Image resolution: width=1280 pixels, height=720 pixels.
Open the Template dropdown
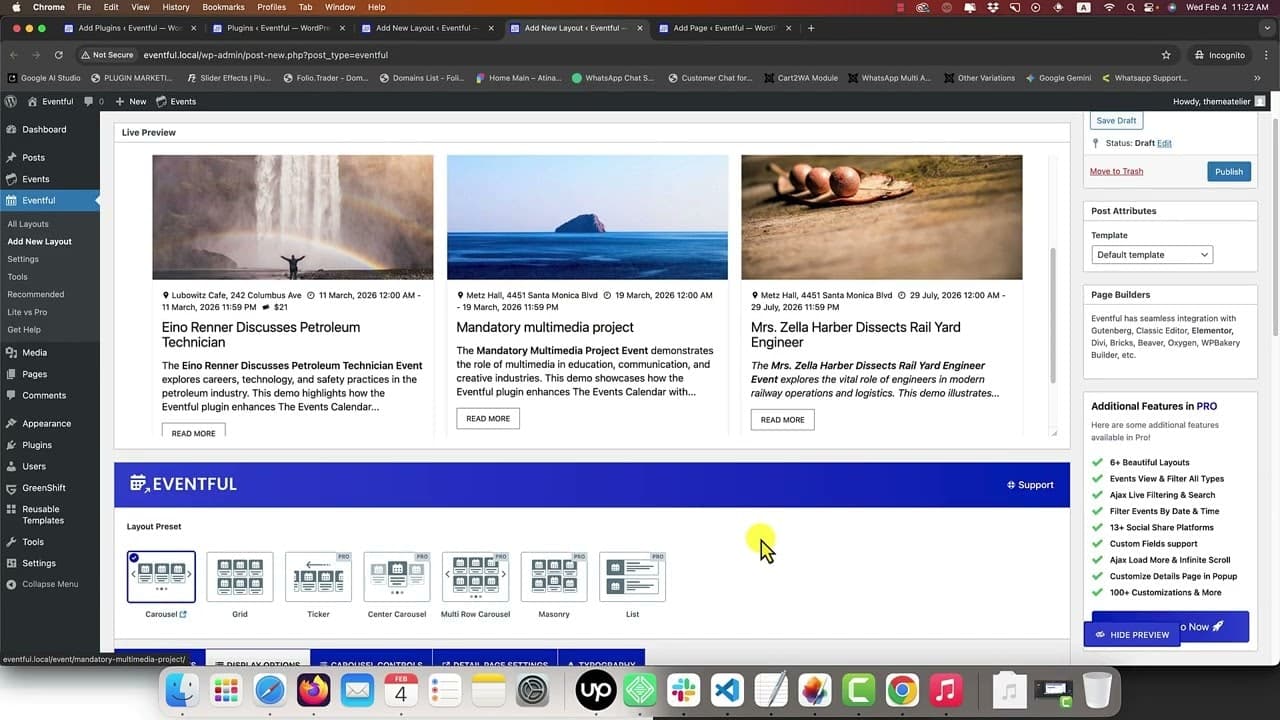[x=1152, y=255]
